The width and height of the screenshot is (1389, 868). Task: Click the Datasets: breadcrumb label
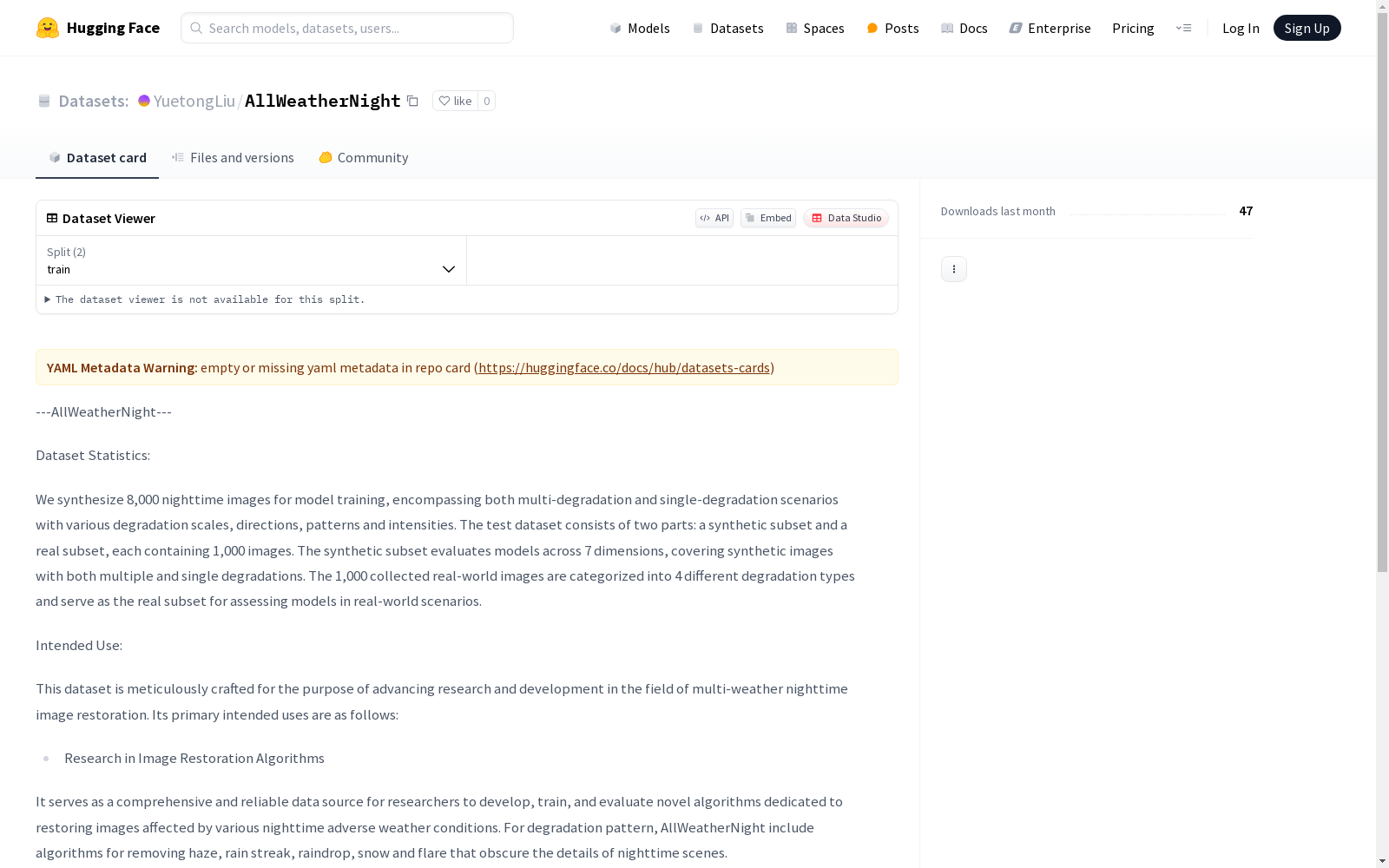tap(94, 101)
